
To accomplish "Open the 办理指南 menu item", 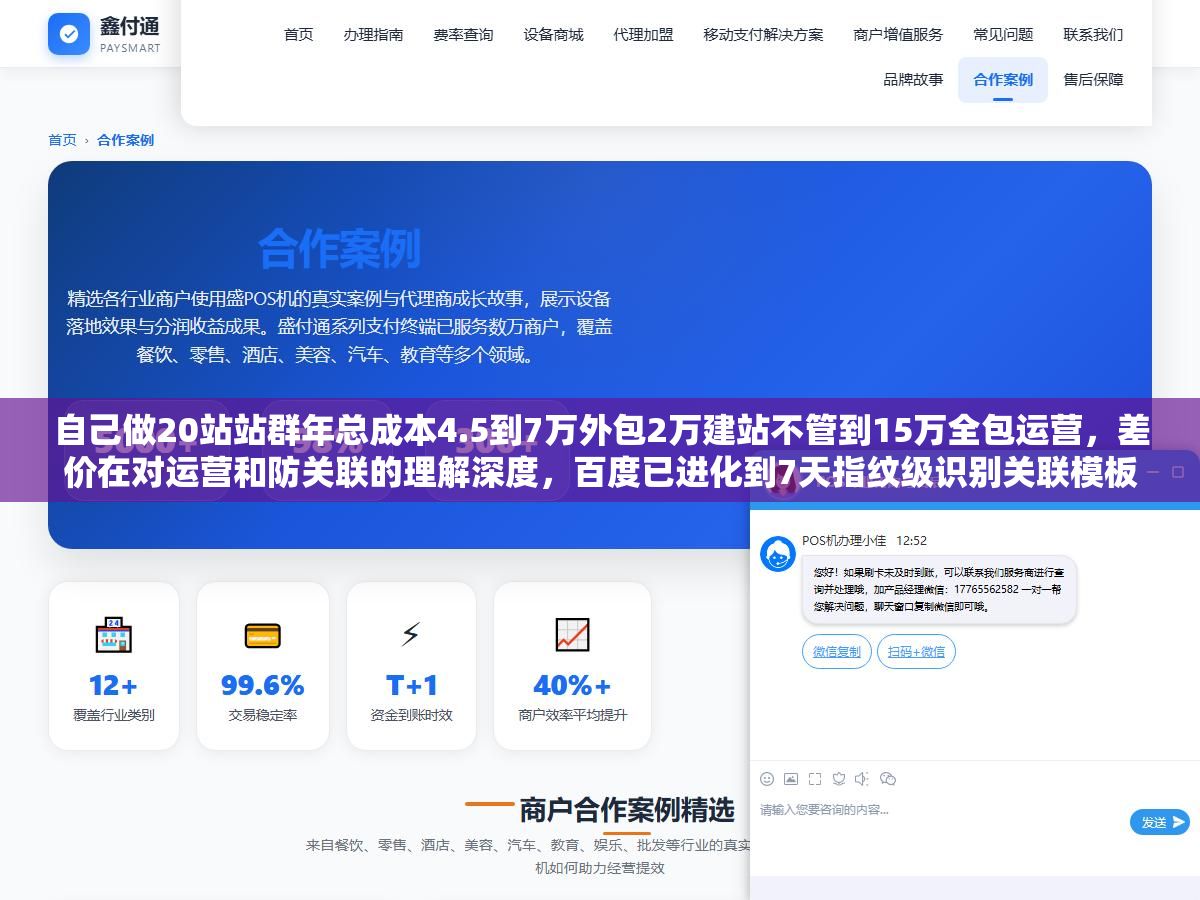I will tap(373, 34).
